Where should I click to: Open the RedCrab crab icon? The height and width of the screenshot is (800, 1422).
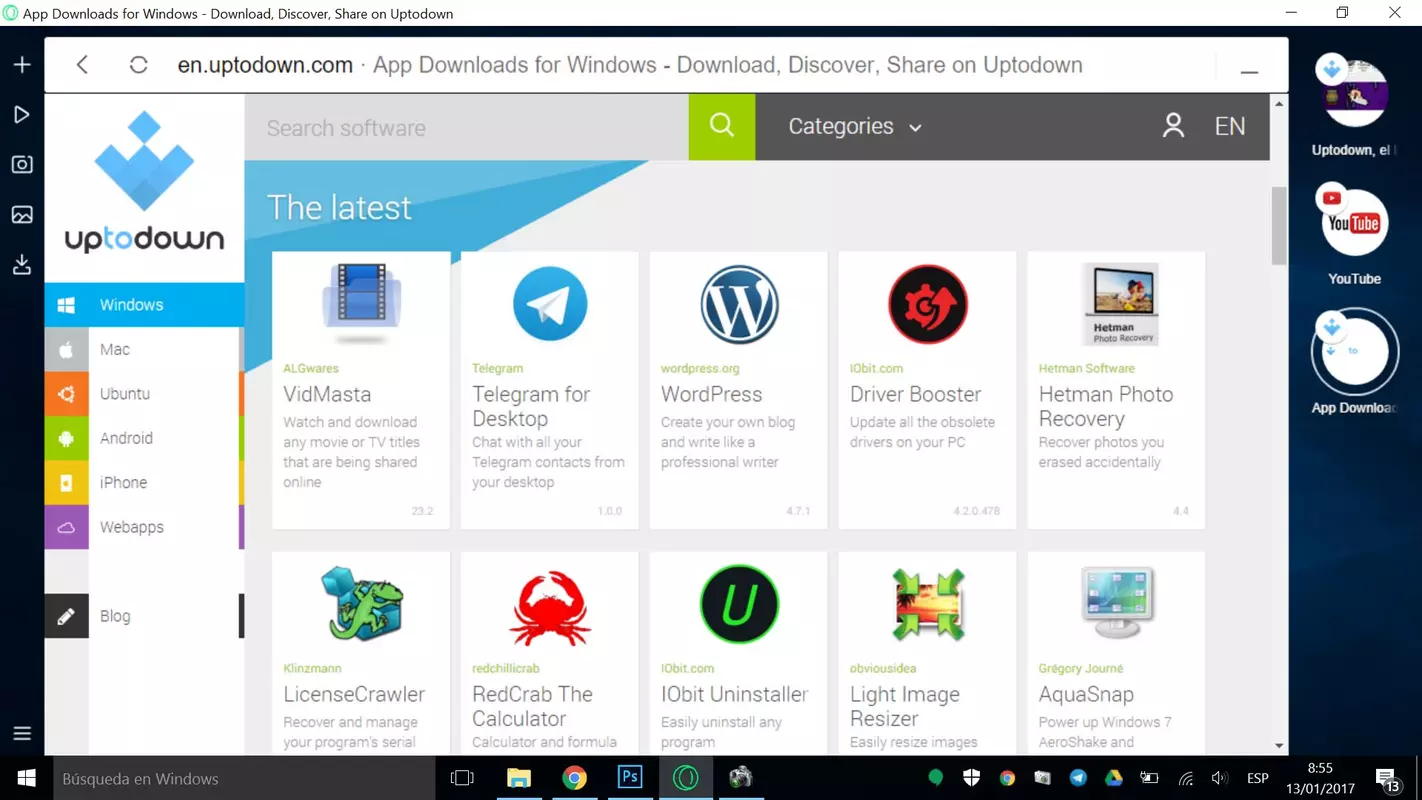pos(550,608)
